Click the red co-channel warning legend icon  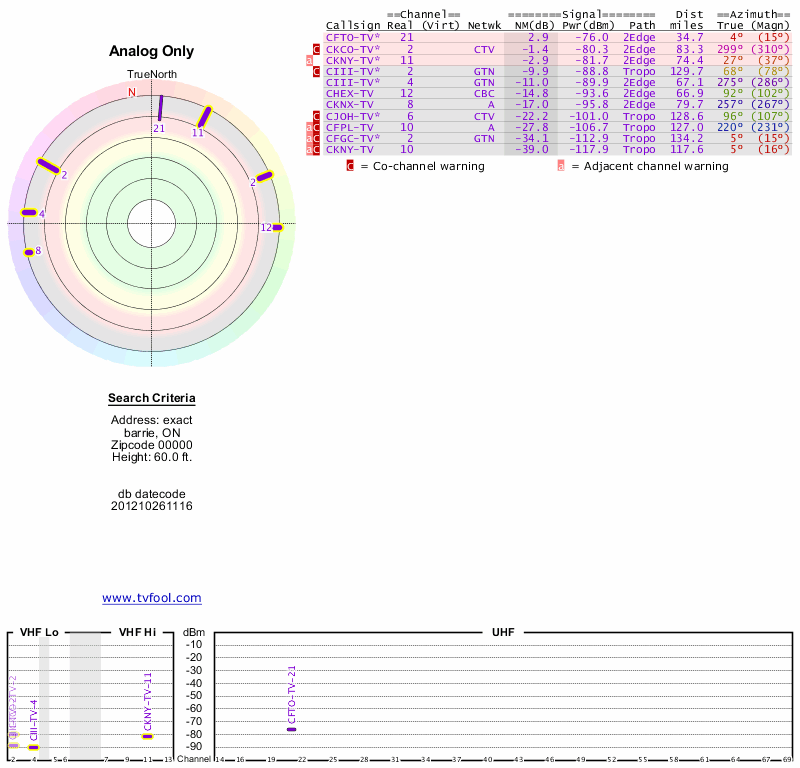350,166
